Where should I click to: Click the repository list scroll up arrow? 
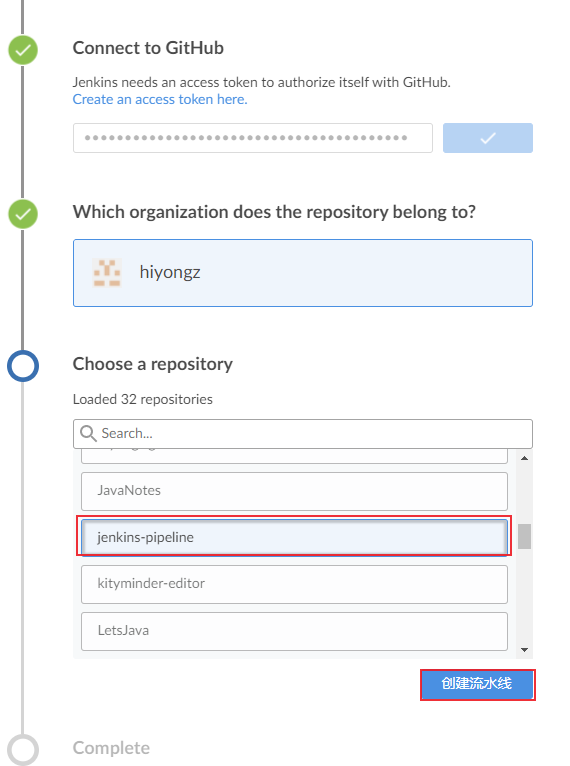(x=524, y=458)
